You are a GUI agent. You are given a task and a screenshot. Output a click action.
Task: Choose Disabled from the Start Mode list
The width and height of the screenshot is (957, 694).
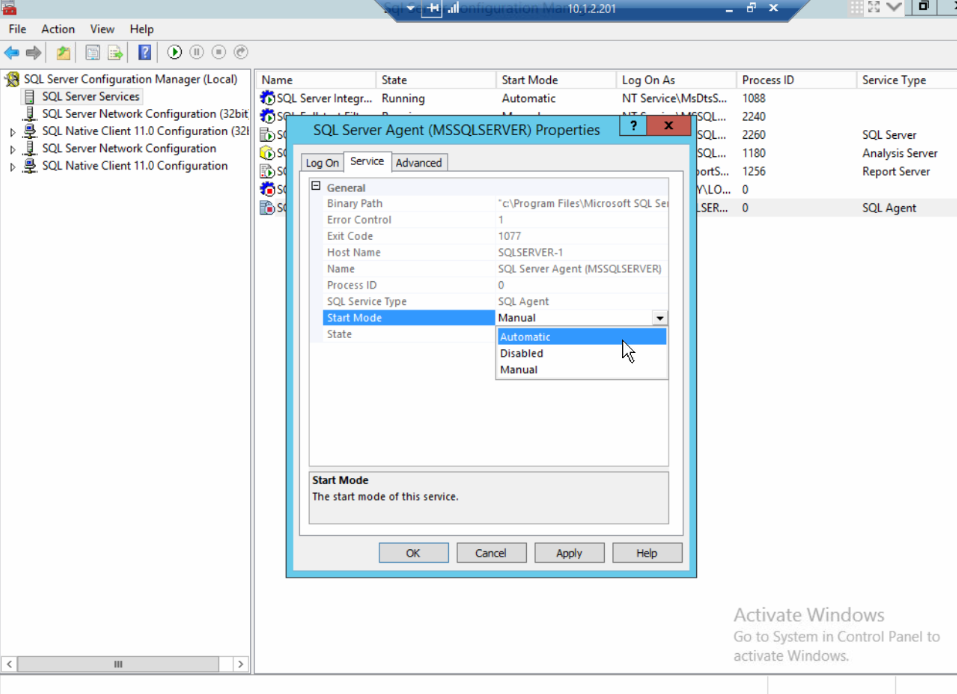click(x=582, y=353)
